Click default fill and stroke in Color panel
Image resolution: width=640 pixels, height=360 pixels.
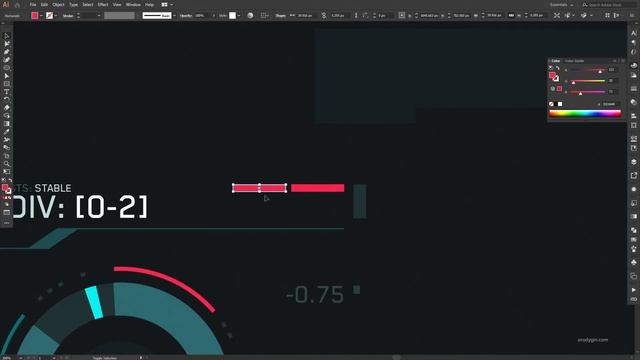click(x=551, y=68)
